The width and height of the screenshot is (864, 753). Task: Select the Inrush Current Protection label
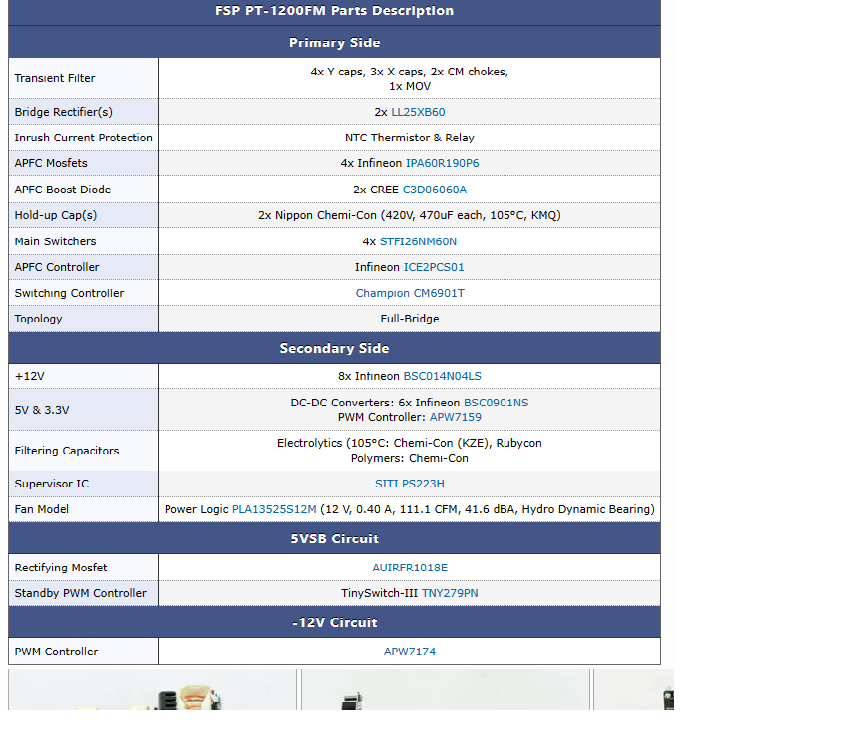point(83,138)
